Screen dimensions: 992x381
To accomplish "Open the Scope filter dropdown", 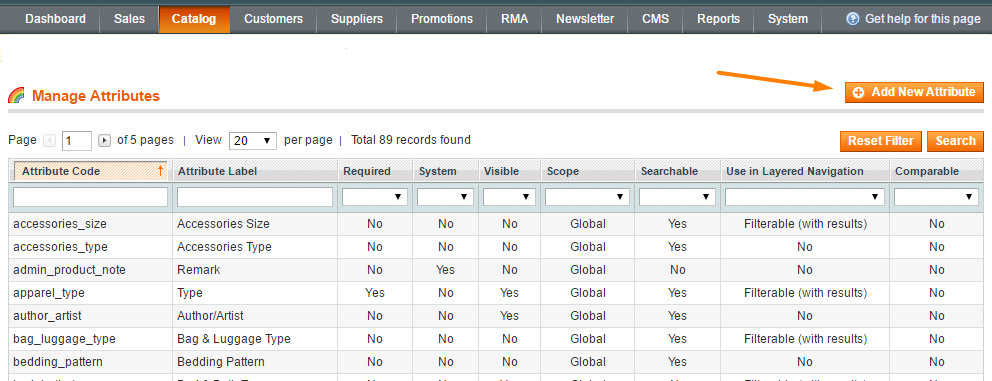I will tap(587, 197).
